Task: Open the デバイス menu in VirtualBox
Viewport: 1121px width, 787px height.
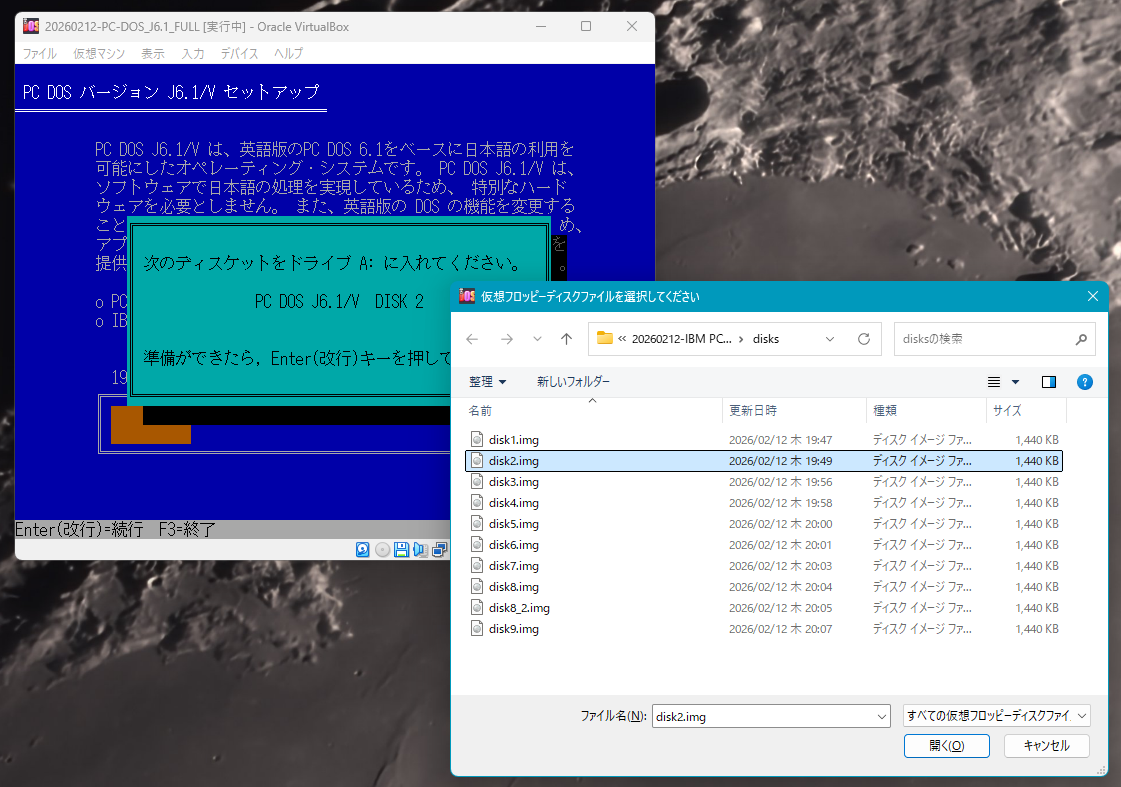Action: click(x=240, y=53)
